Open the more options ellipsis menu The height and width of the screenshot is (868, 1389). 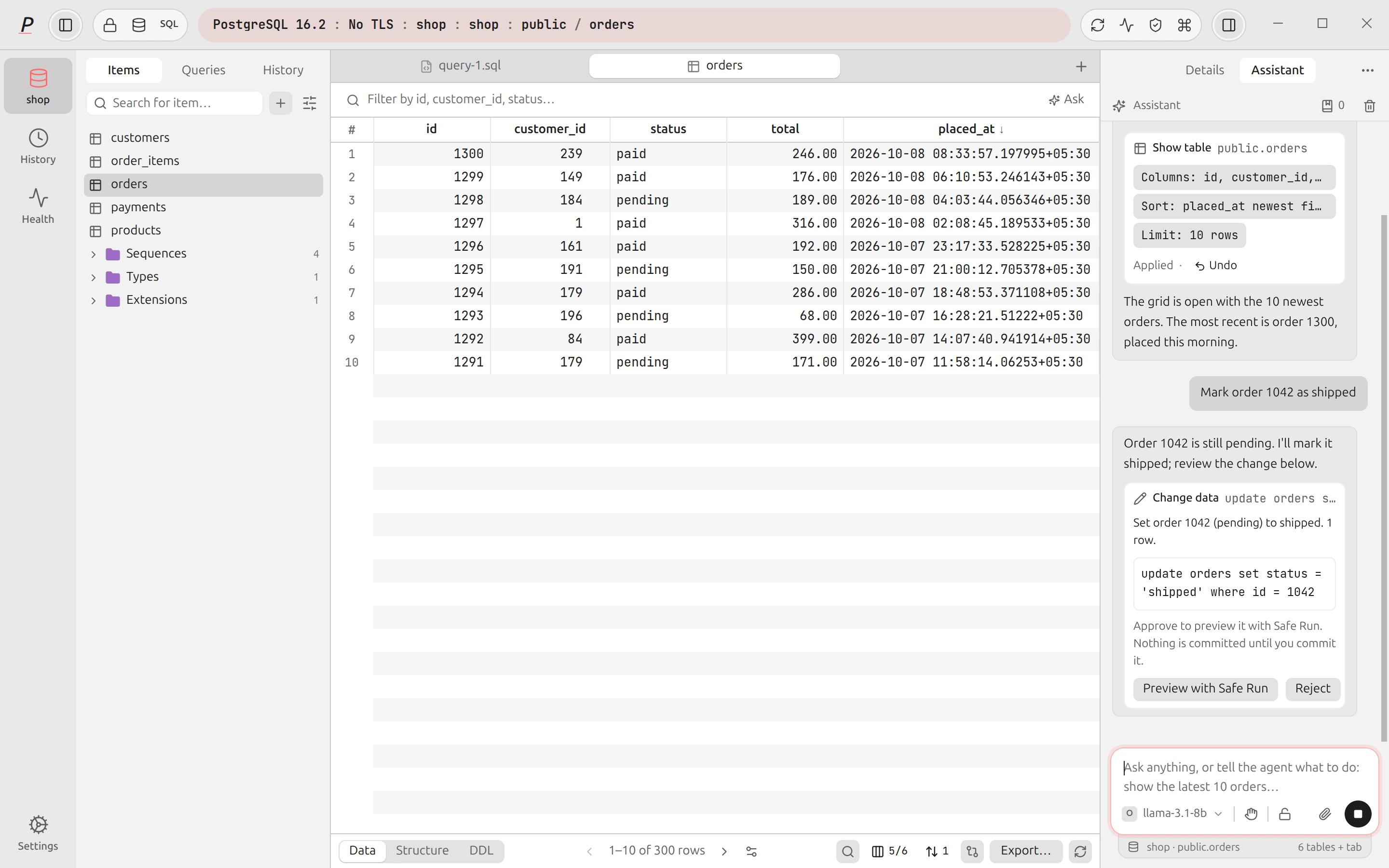(1367, 70)
